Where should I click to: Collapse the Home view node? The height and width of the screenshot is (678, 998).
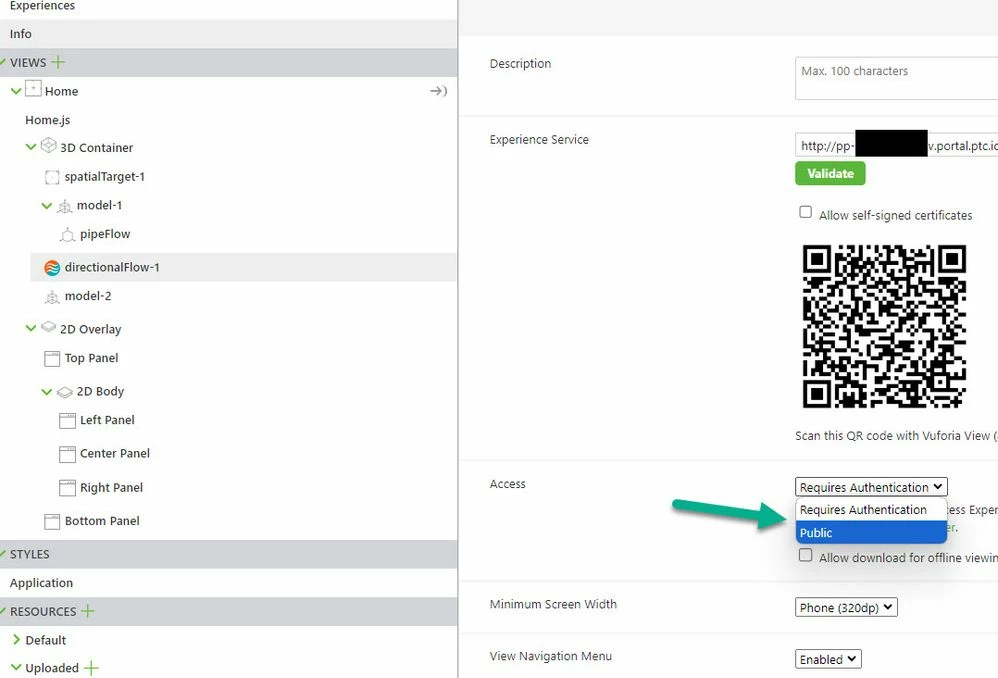pos(17,91)
